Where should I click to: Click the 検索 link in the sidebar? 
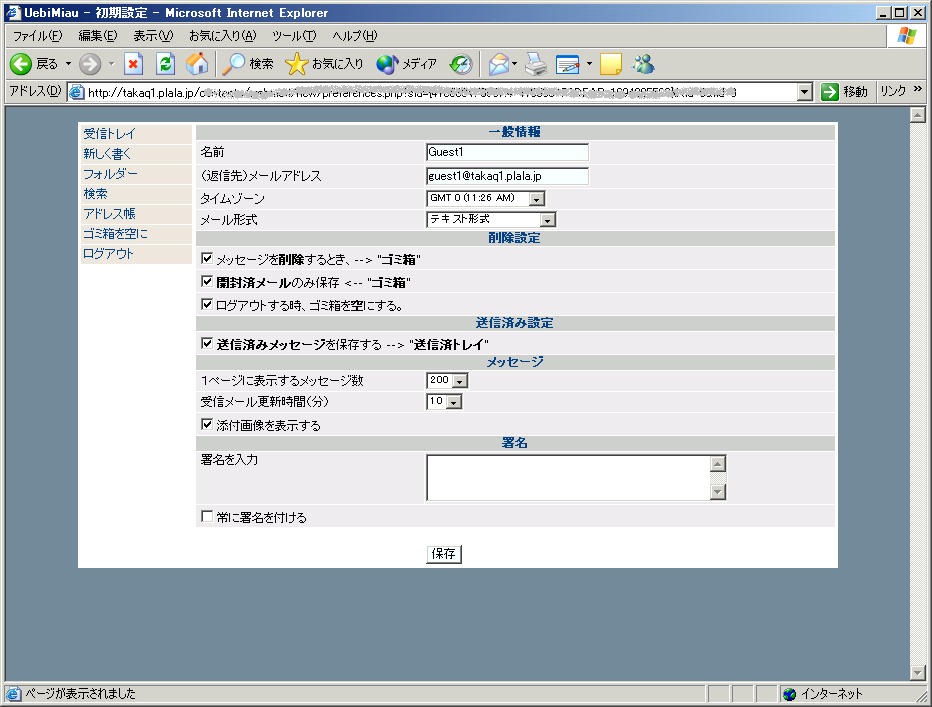[x=96, y=194]
